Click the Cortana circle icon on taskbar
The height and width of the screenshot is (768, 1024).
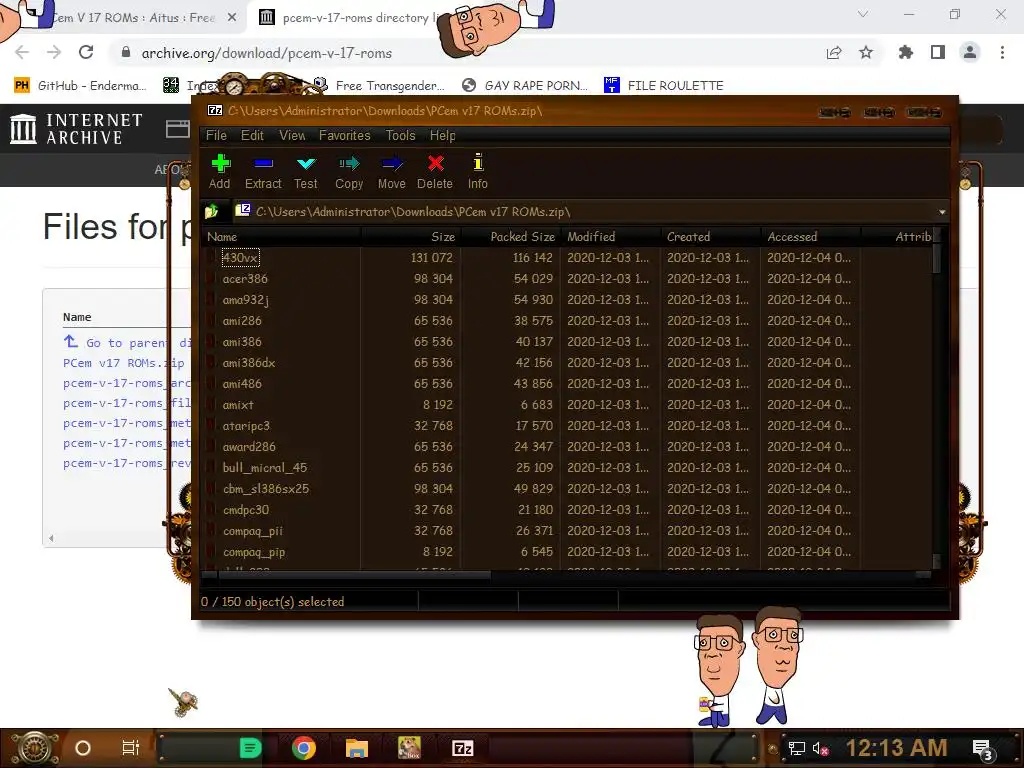[x=83, y=748]
